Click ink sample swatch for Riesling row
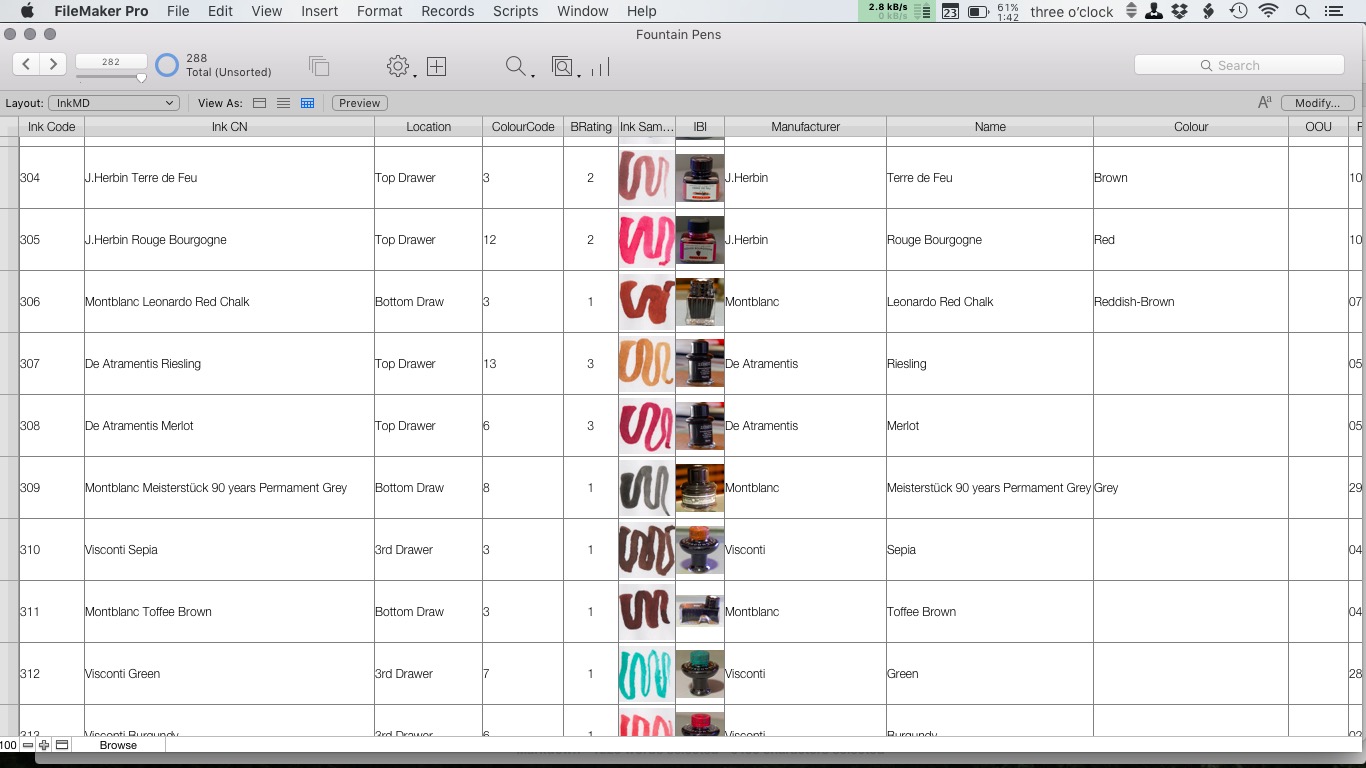Screen dimensions: 1366x768 (646, 363)
